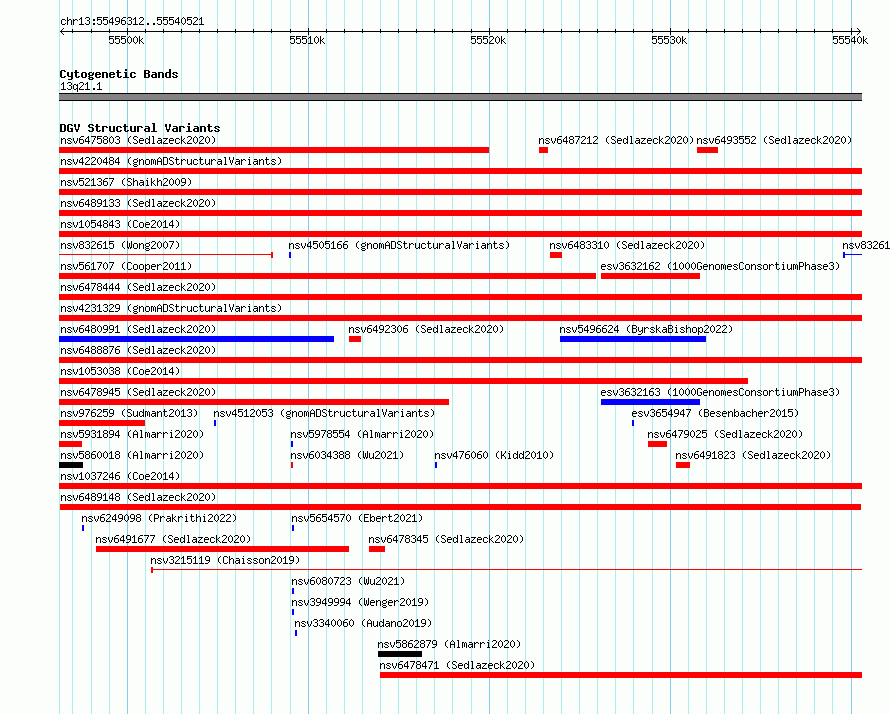
Task: Click nsv6478471 (Sedlazeck2020) label
Action: (457, 665)
